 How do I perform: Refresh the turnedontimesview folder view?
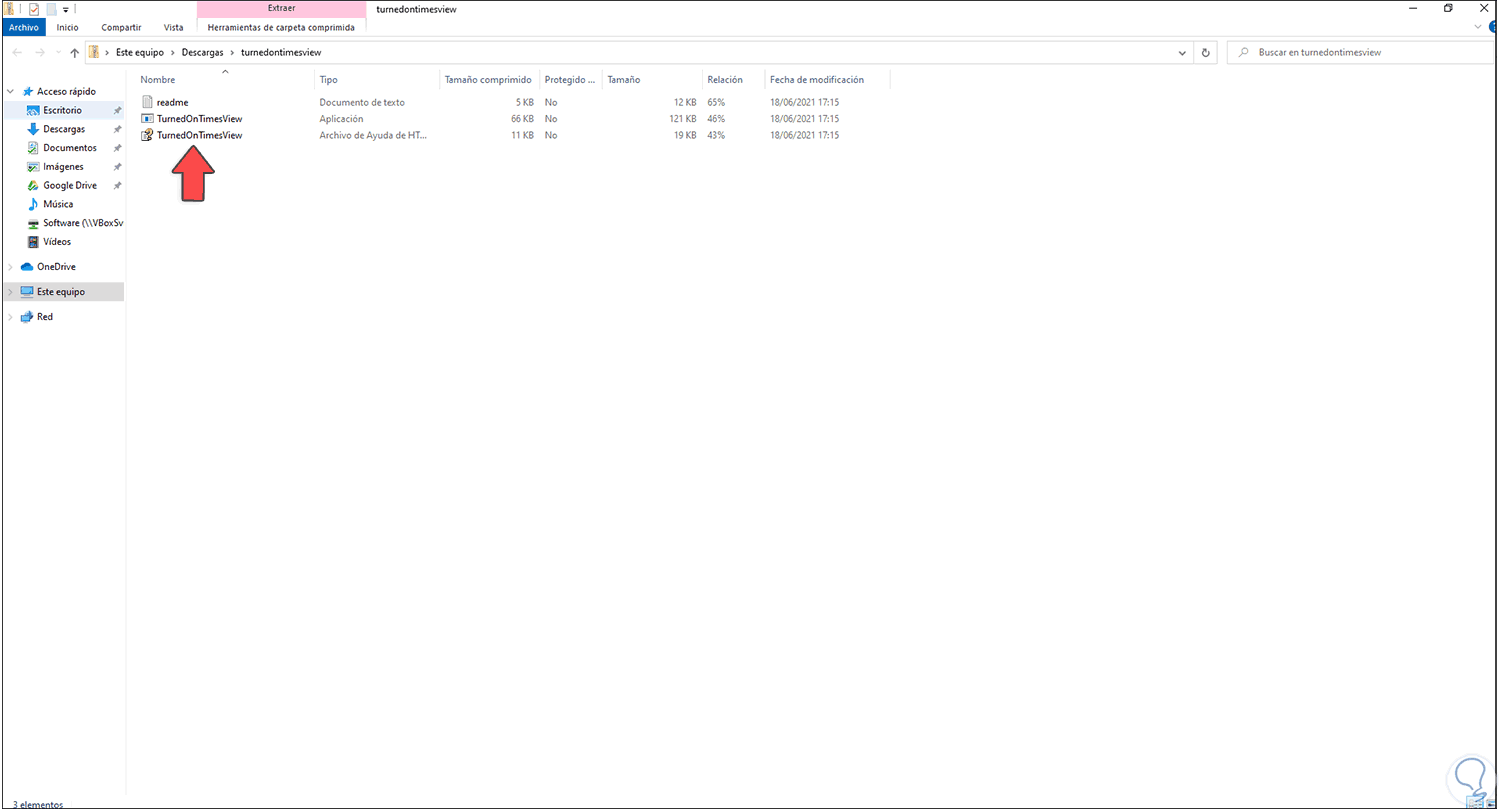click(1206, 52)
